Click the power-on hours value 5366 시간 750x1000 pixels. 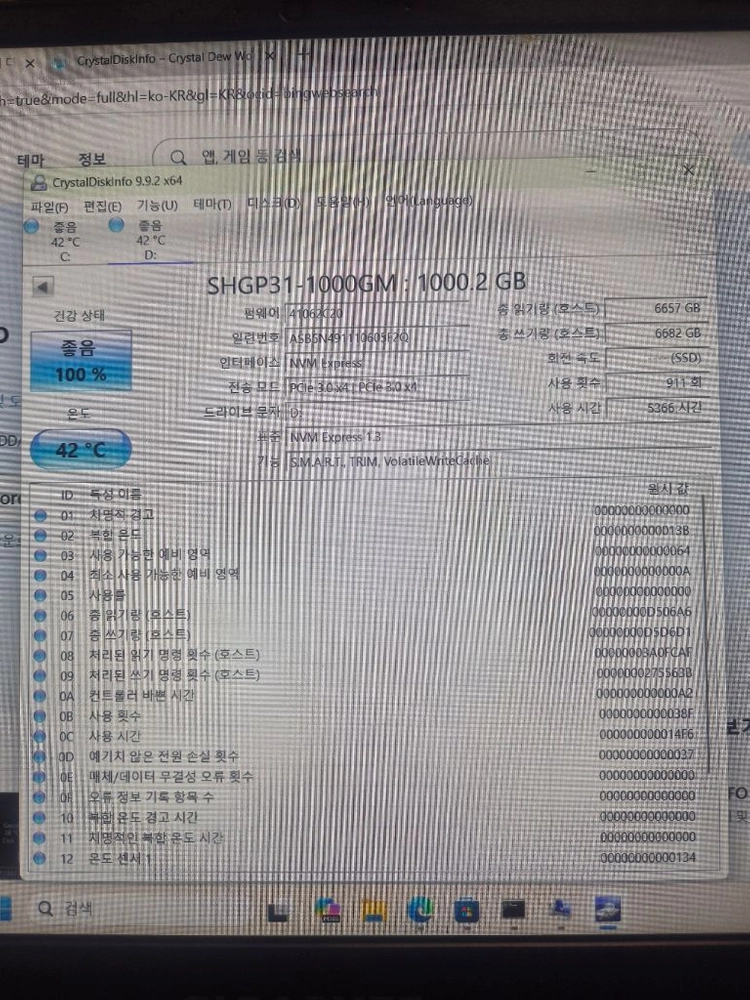(656, 408)
